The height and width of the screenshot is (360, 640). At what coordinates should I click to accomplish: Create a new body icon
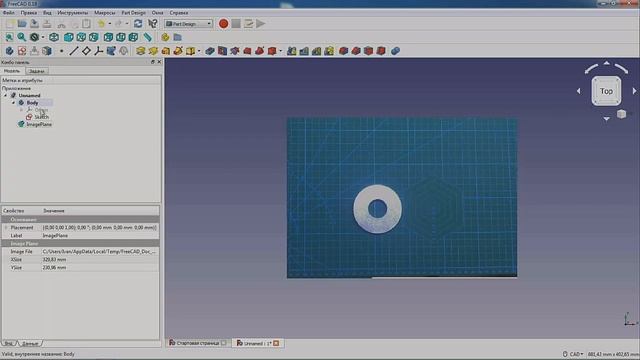click(x=9, y=51)
